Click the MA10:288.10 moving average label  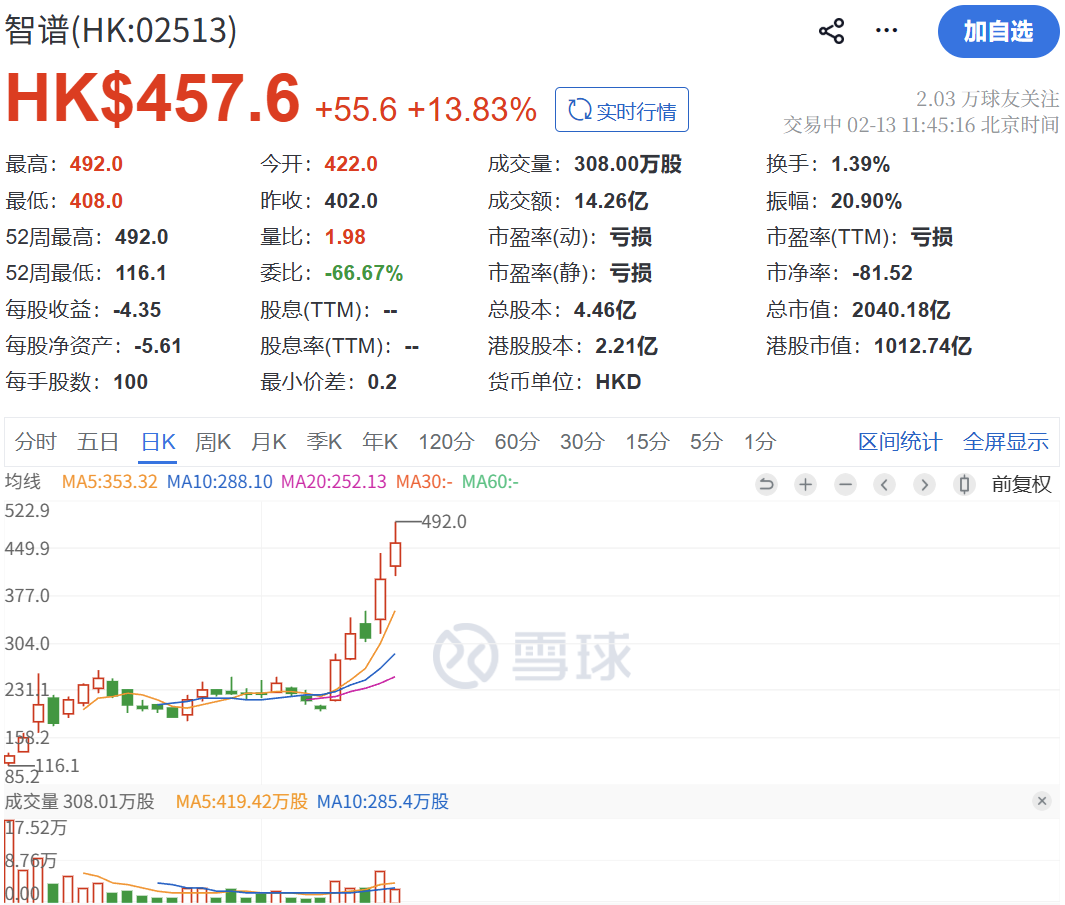219,482
